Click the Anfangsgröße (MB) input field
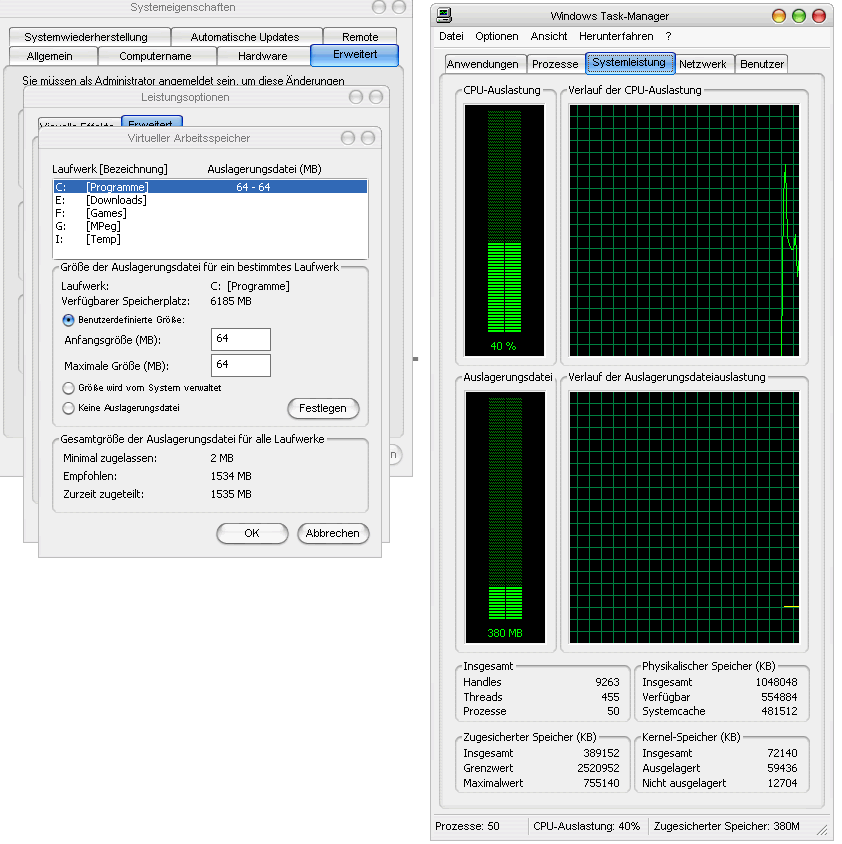 click(x=241, y=339)
